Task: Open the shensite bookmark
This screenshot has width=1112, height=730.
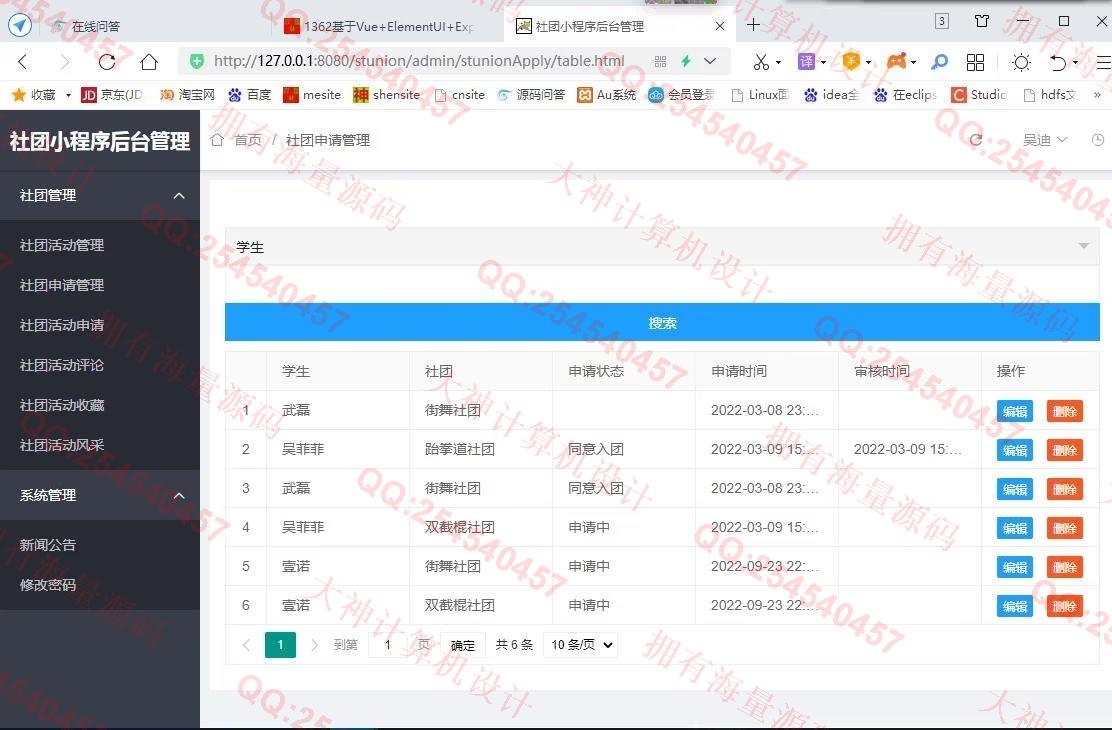Action: (x=387, y=94)
